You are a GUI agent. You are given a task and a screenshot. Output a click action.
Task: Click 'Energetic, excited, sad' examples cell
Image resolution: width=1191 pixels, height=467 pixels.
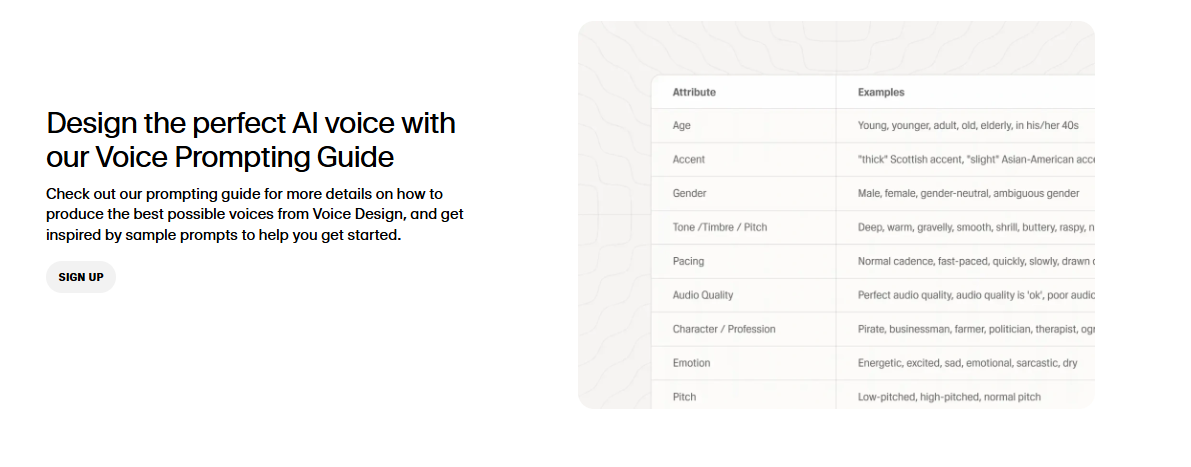tap(967, 363)
